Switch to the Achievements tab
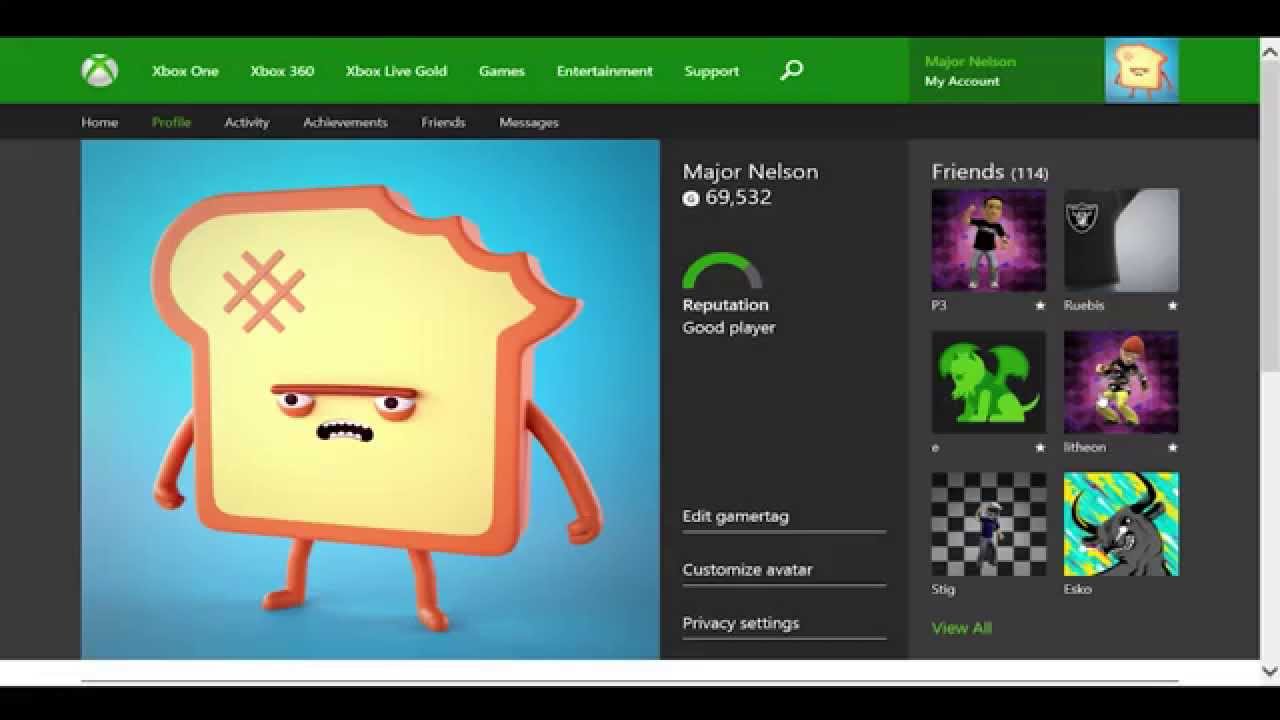Screen dimensions: 1280x720 [345, 122]
